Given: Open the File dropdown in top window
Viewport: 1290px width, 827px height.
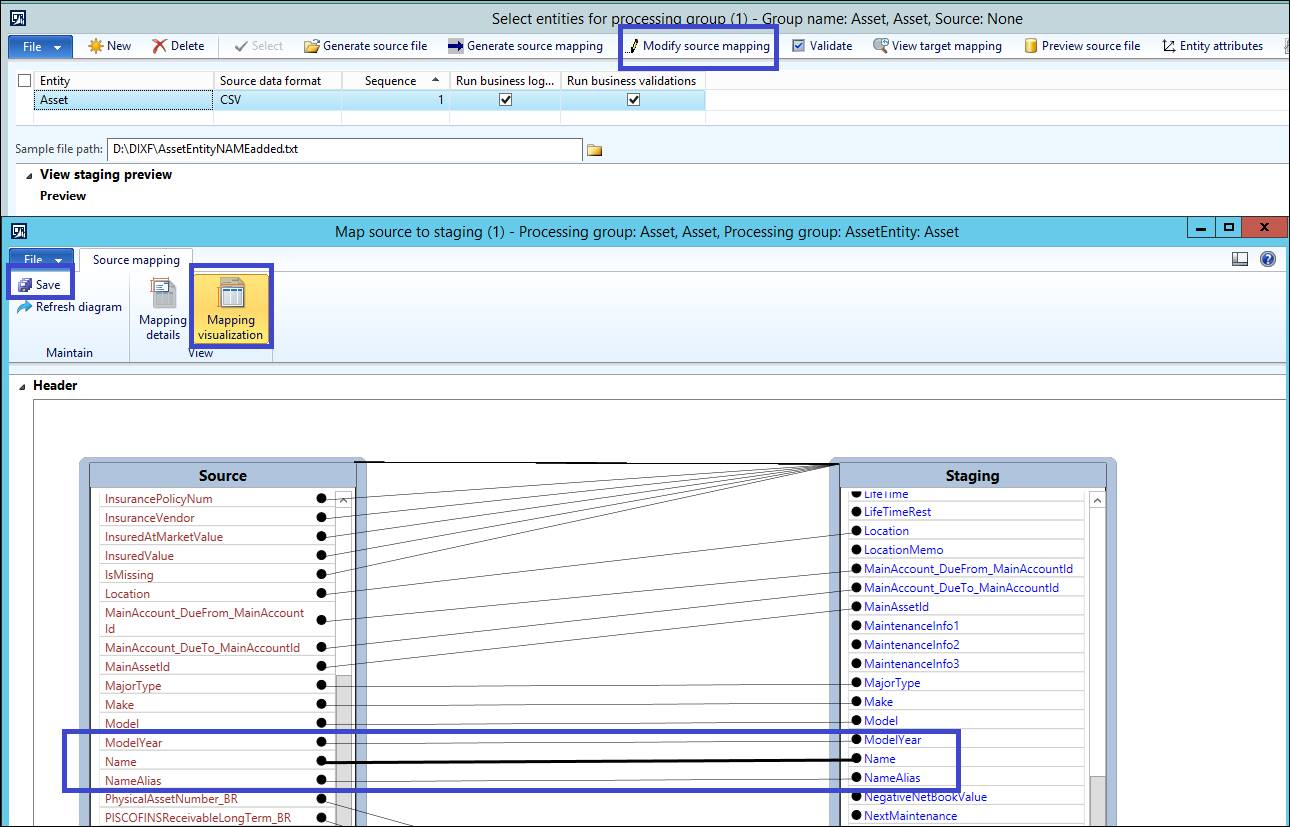Looking at the screenshot, I should point(40,46).
